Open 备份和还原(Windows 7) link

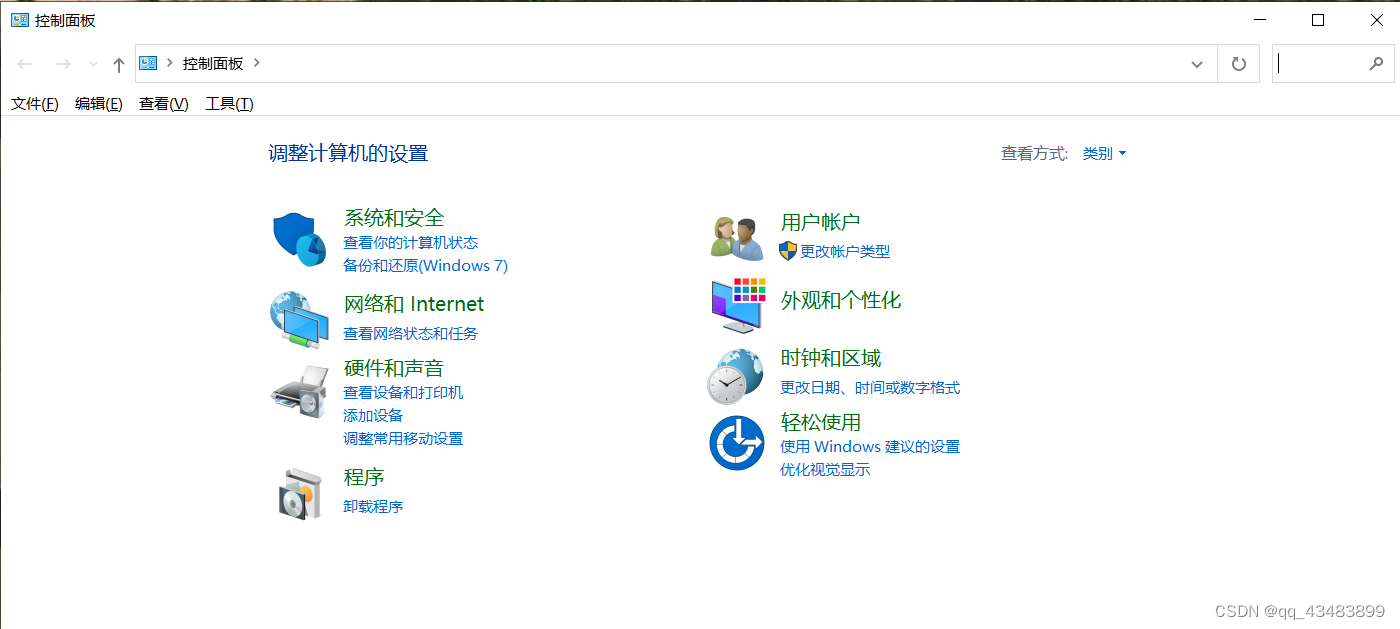coord(425,266)
